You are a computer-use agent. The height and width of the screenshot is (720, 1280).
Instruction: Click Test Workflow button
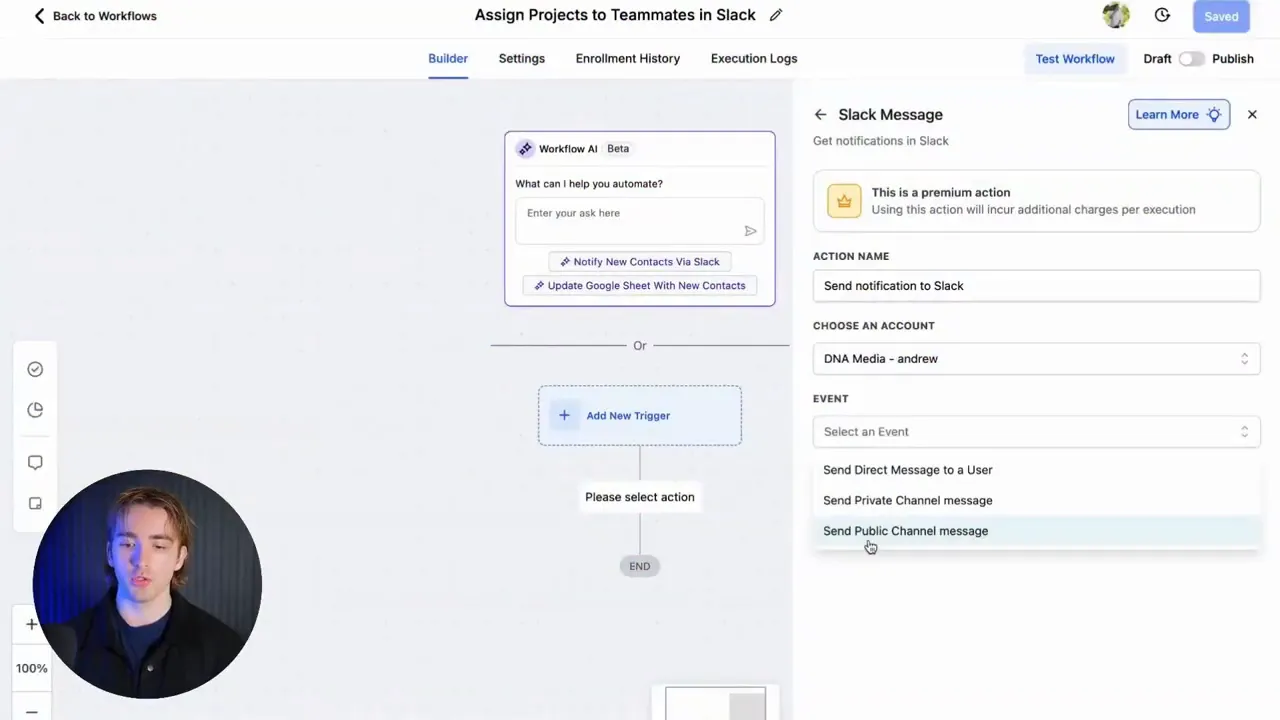(x=1075, y=59)
